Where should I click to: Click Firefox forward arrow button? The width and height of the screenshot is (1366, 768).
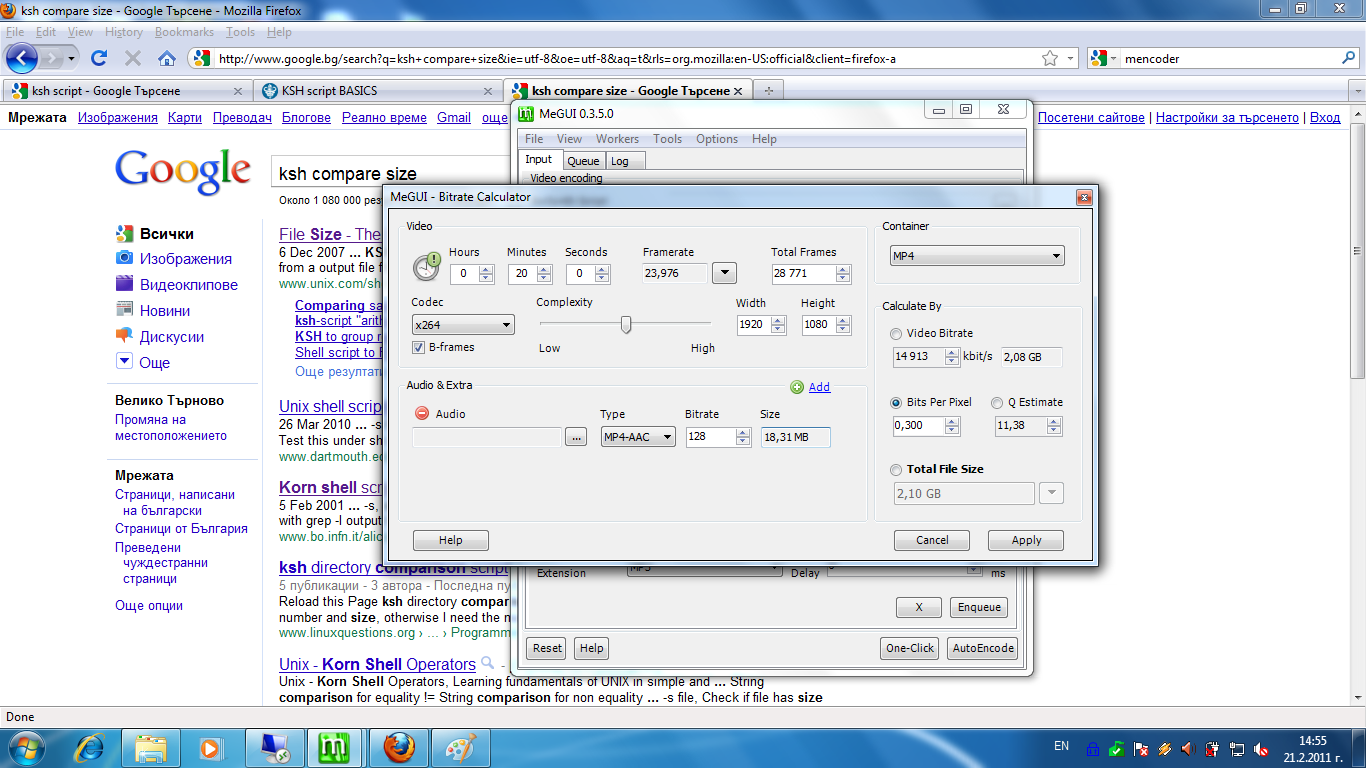click(52, 58)
